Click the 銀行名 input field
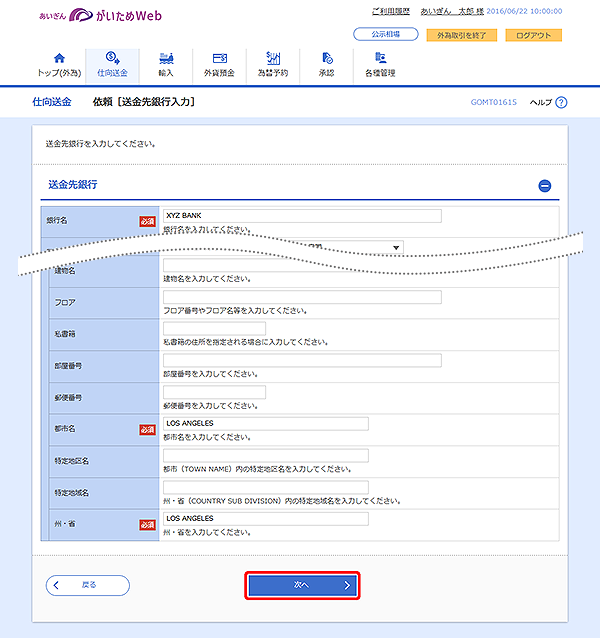Viewport: 600px width, 638px height. (301, 215)
